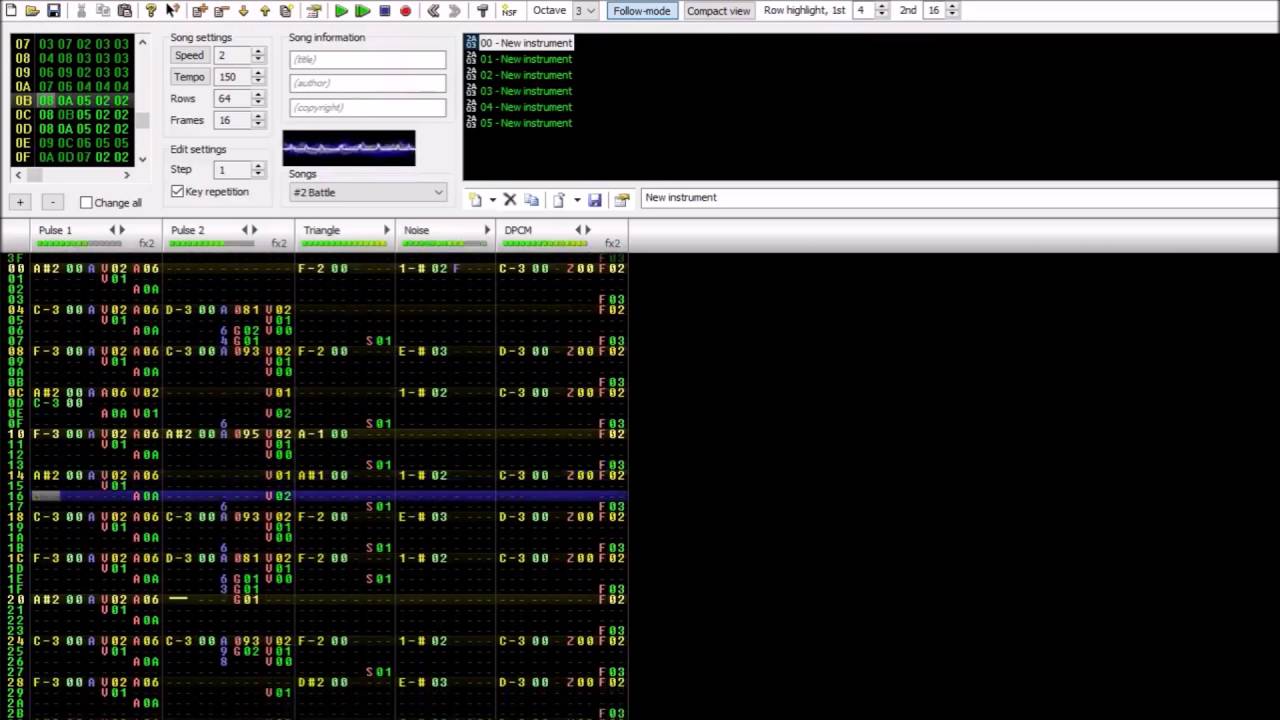The width and height of the screenshot is (1280, 720).
Task: Remove current frame using toolbar icon
Action: tap(222, 11)
